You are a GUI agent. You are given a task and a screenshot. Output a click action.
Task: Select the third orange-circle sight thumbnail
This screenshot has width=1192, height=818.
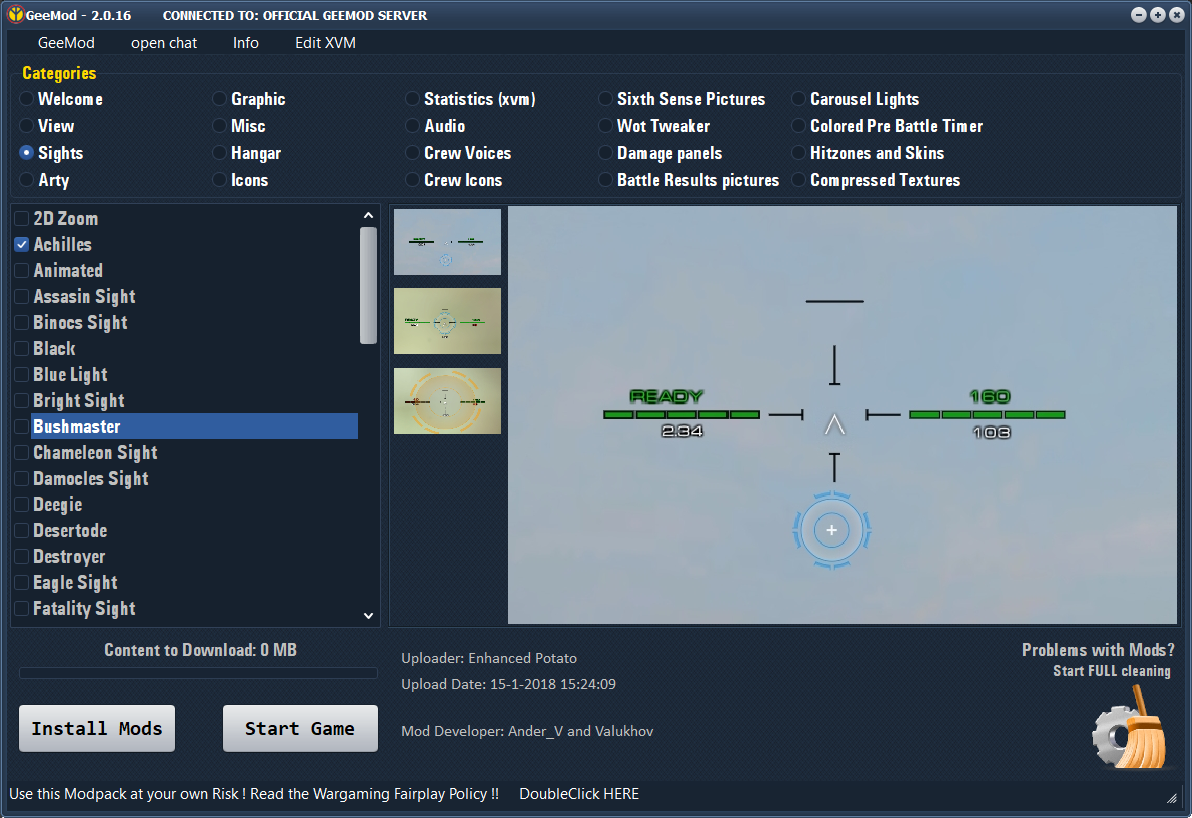click(x=447, y=401)
